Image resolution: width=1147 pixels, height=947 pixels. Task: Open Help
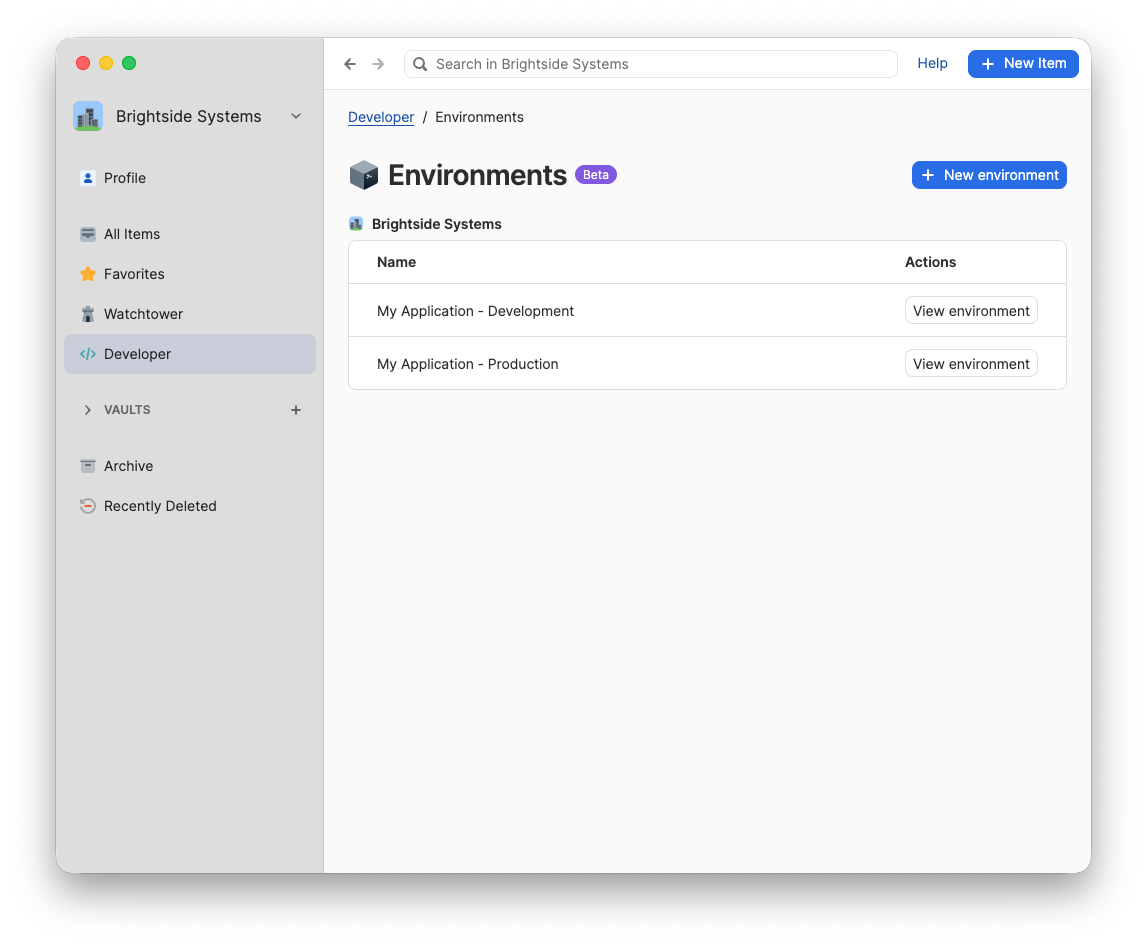click(932, 63)
